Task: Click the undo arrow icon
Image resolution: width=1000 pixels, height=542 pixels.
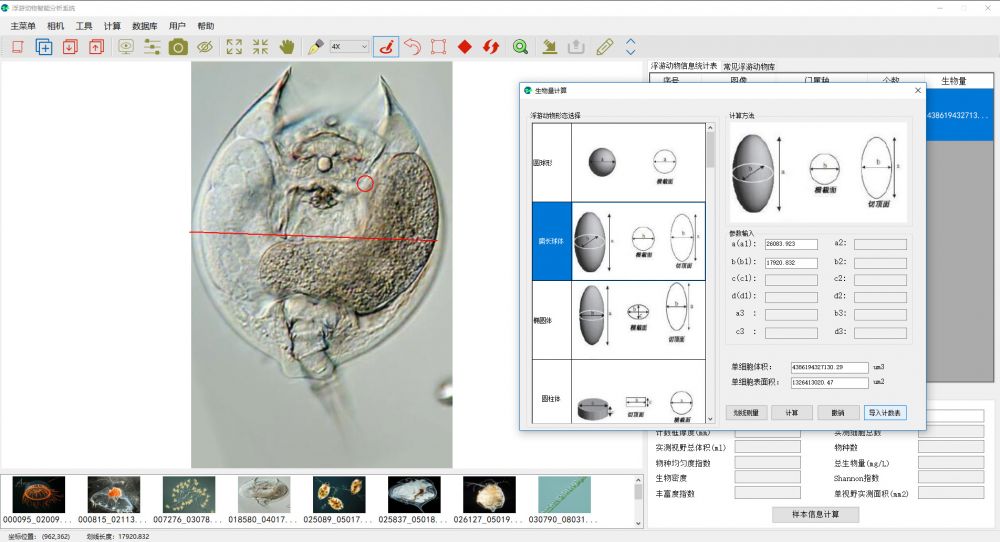Action: point(412,46)
